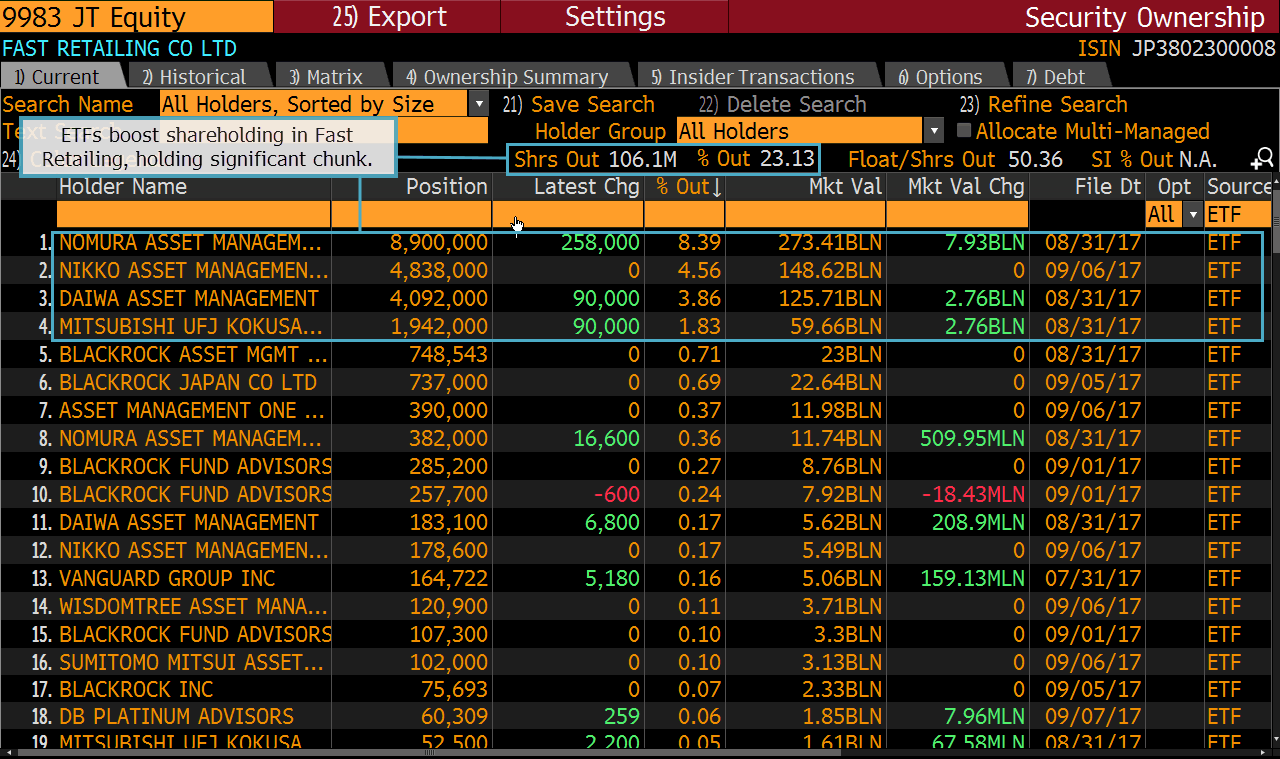This screenshot has width=1280, height=759.
Task: Open the Search Name dropdown arrow
Action: [x=479, y=104]
